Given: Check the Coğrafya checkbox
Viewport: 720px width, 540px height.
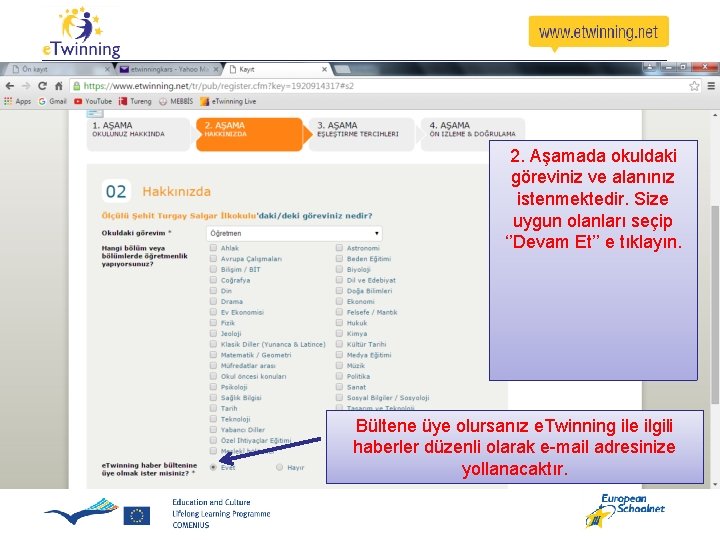Looking at the screenshot, I should [213, 280].
